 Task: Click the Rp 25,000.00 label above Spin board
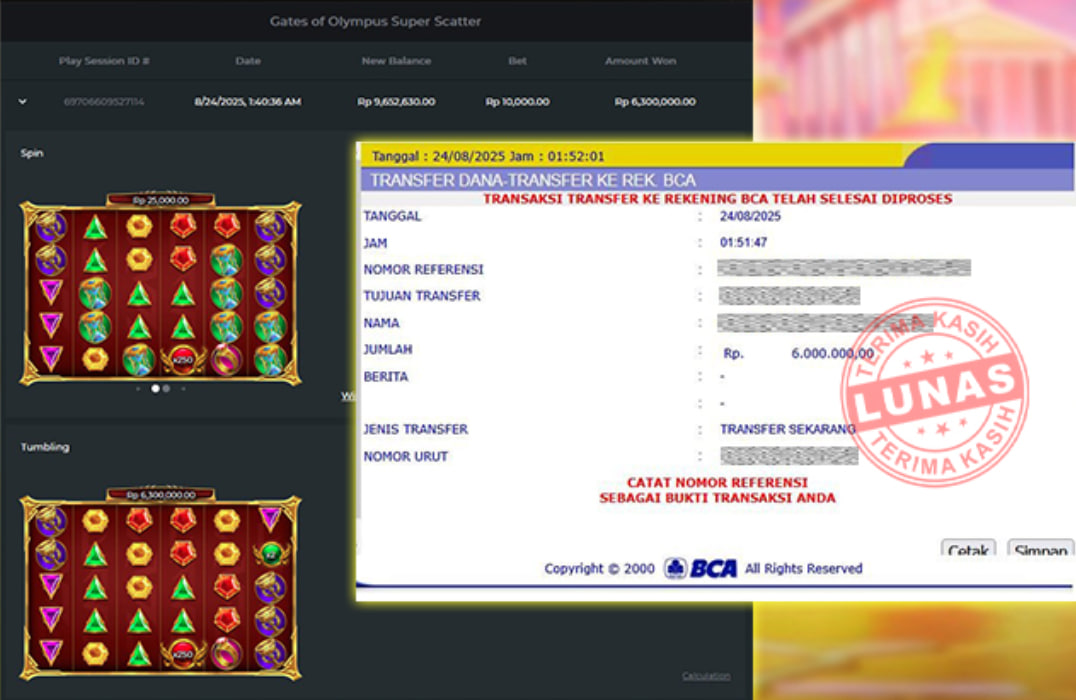[x=161, y=200]
